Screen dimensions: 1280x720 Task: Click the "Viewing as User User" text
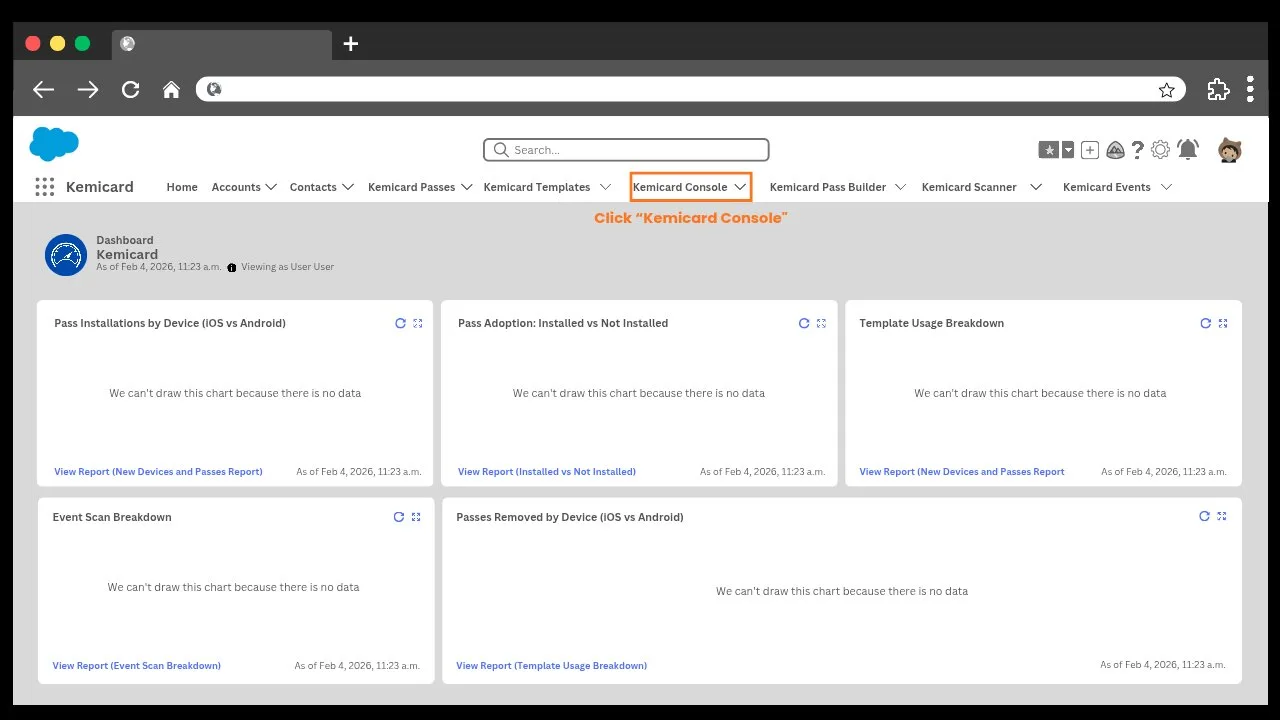click(x=288, y=268)
